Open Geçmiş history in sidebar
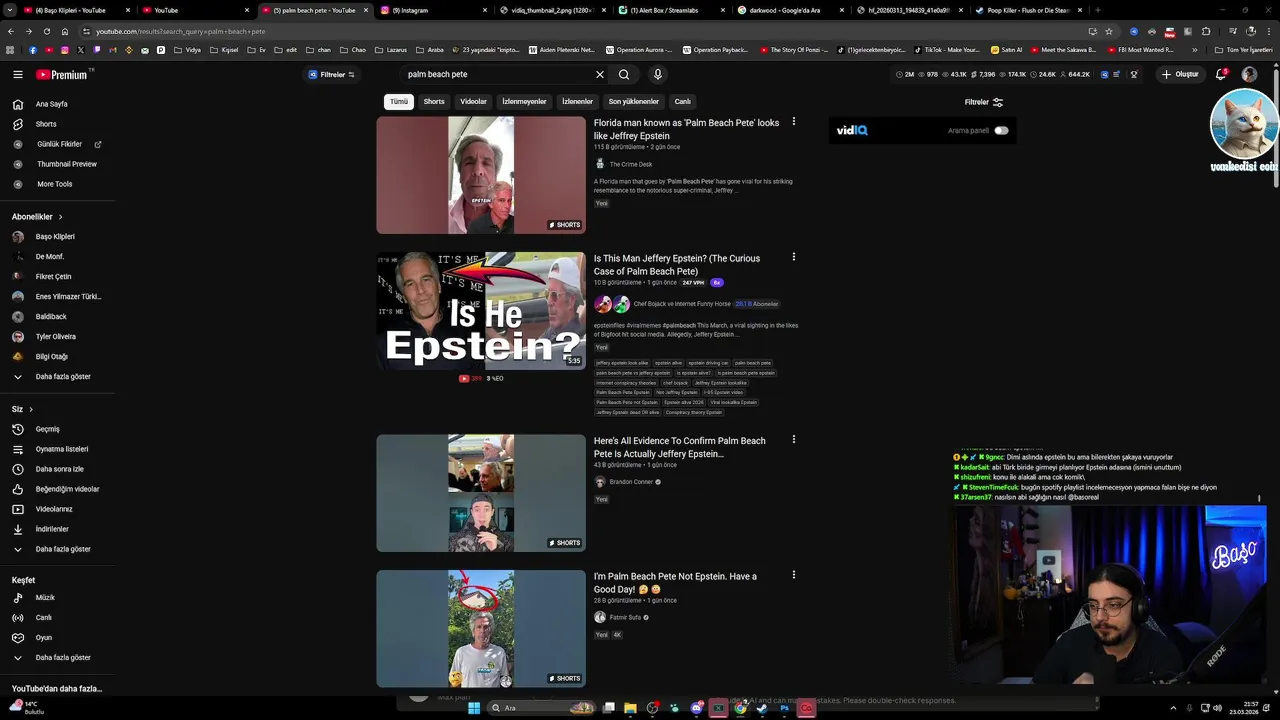The height and width of the screenshot is (720, 1280). (x=47, y=429)
